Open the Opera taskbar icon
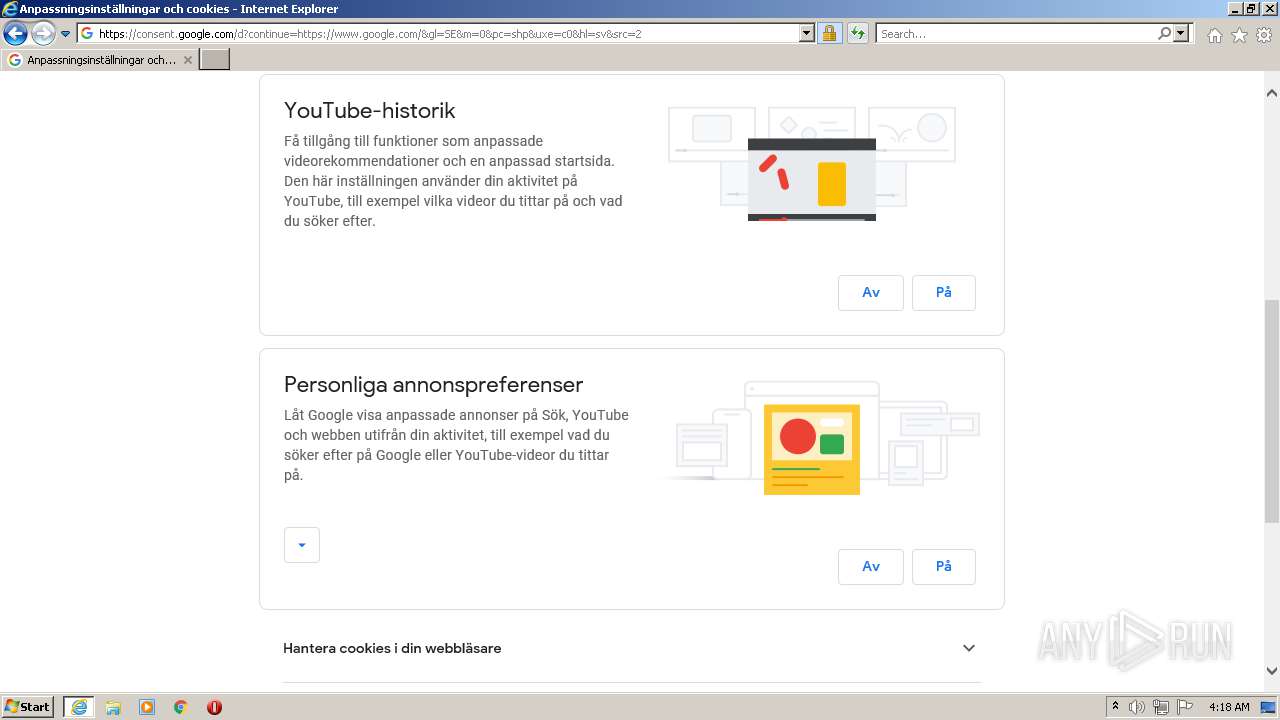Image resolution: width=1280 pixels, height=720 pixels. 214,707
